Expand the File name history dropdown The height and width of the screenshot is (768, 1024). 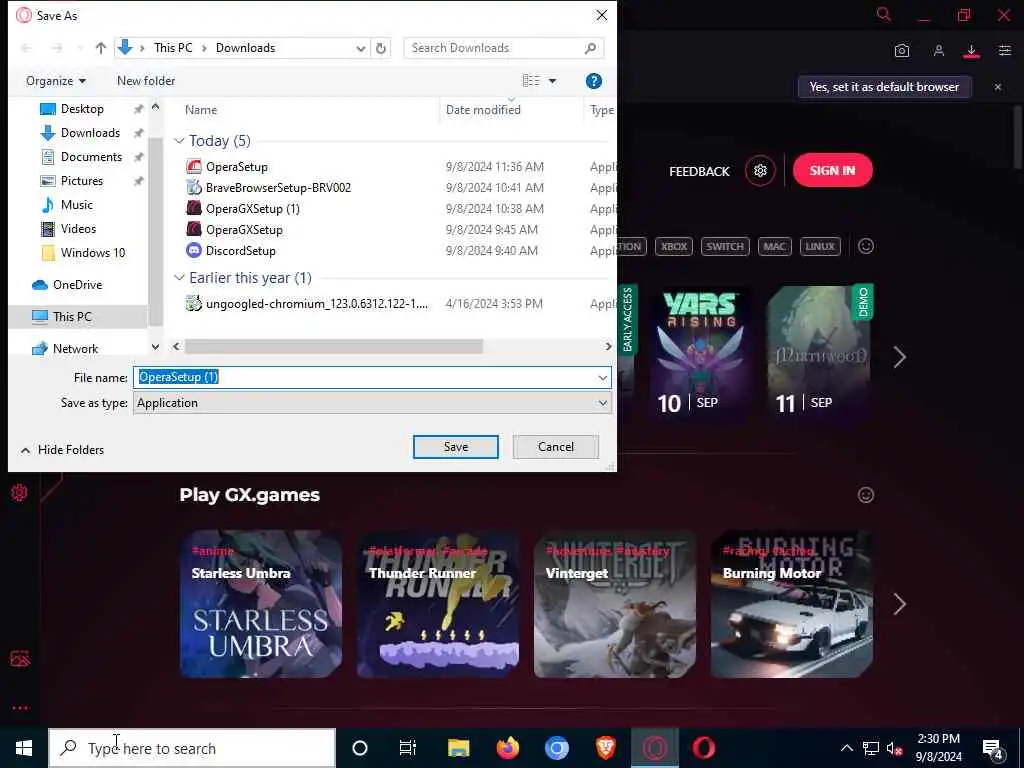tap(602, 377)
